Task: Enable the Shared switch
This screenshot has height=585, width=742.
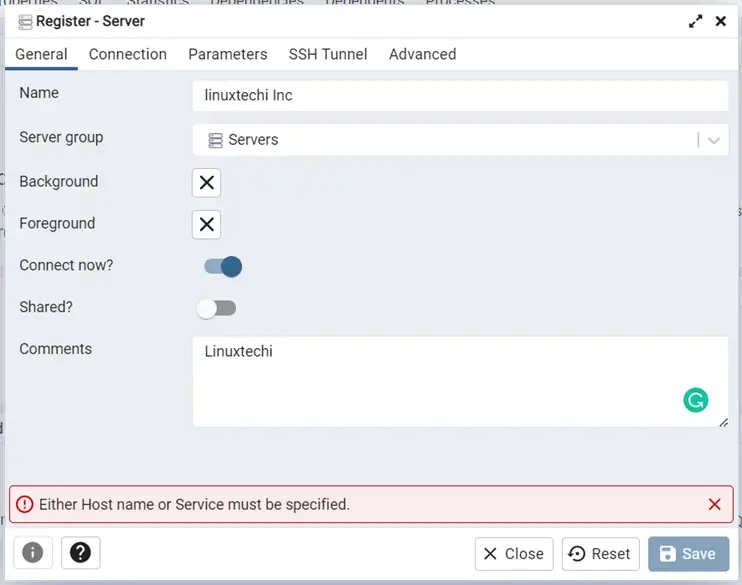Action: 216,308
